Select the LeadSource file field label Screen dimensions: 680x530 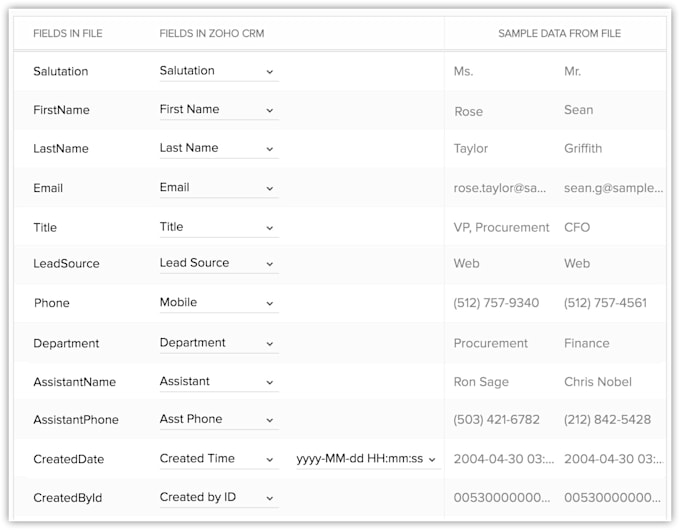66,264
